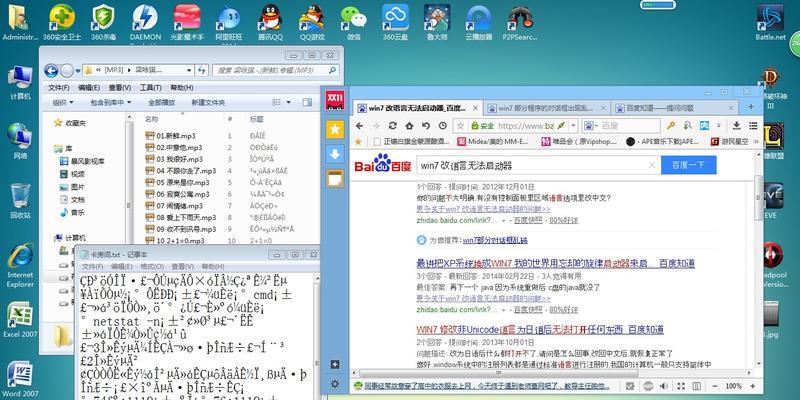Open browser address bar dropdown arrow
This screenshot has height=400, width=800.
click(x=573, y=126)
